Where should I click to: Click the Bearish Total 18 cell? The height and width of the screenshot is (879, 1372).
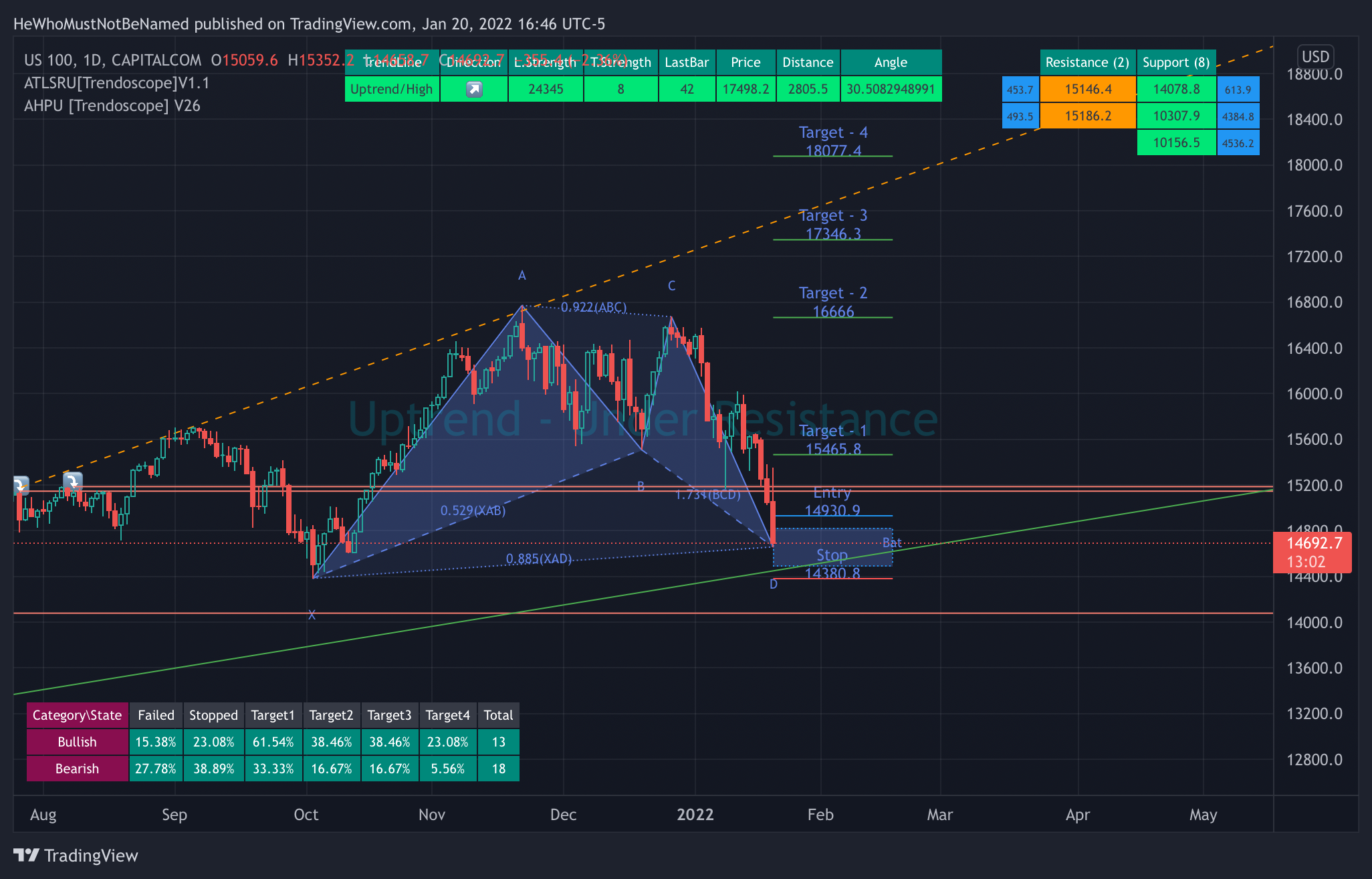point(499,769)
